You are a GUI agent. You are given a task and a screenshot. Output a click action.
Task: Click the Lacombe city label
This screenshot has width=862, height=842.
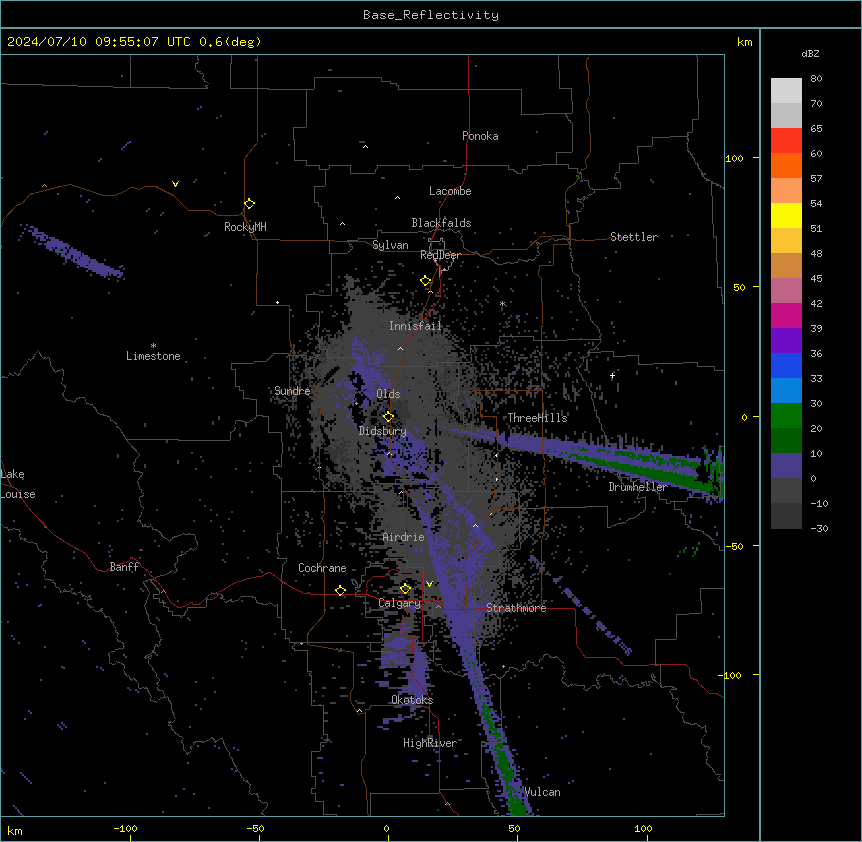click(x=450, y=191)
